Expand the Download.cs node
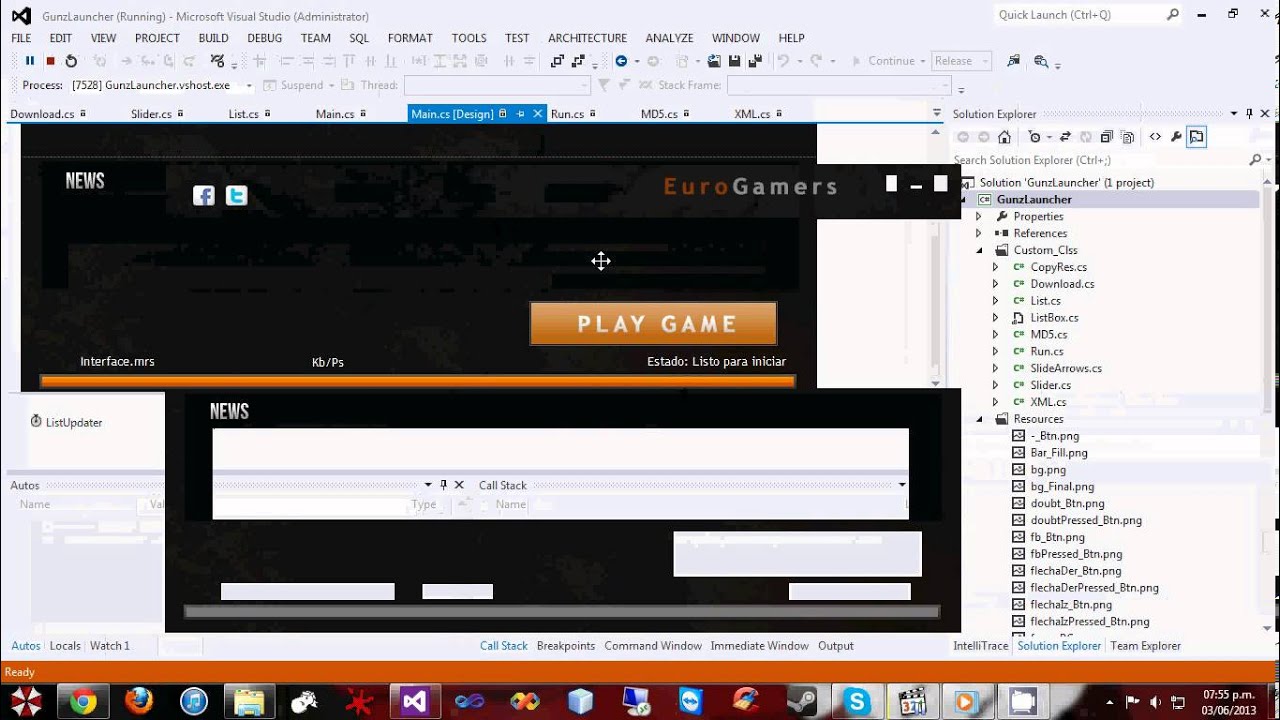This screenshot has width=1280, height=720. point(995,284)
